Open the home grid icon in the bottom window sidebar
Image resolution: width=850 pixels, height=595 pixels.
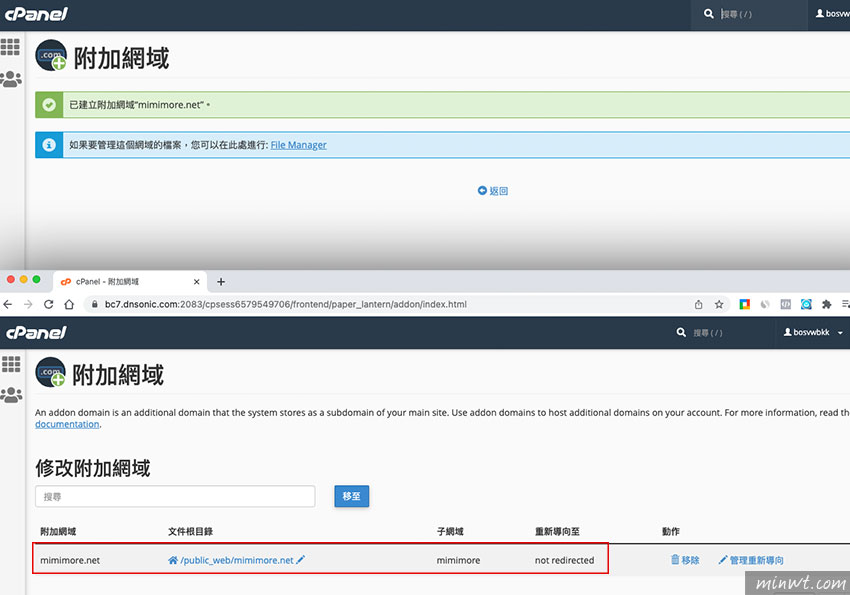click(x=11, y=364)
